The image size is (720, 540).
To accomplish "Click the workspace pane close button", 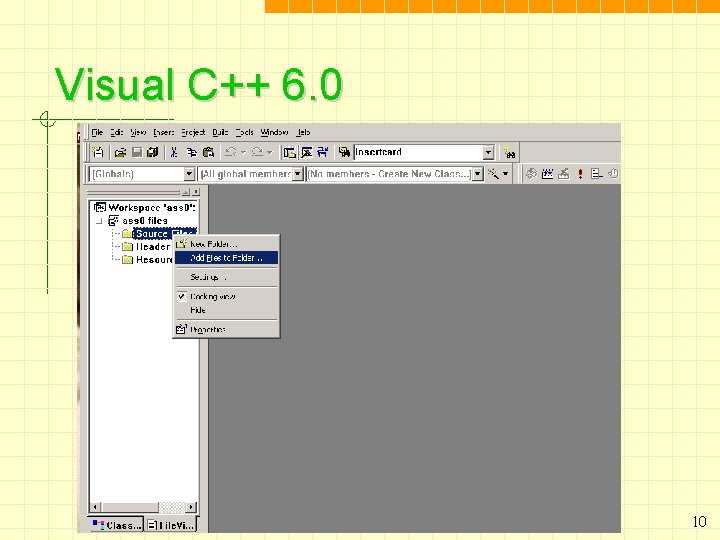I will [196, 192].
